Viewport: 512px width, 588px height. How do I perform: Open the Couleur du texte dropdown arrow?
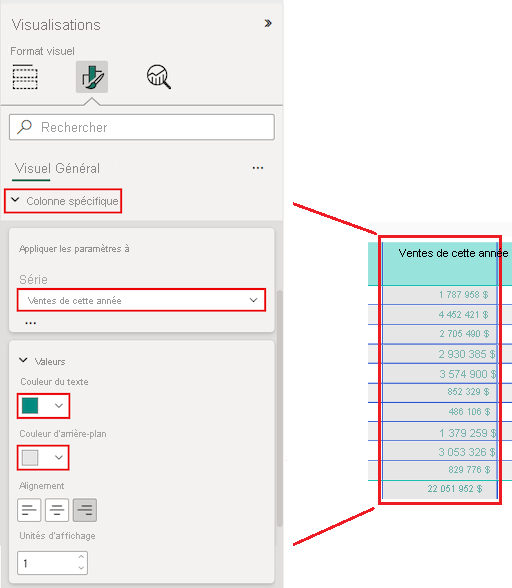(59, 406)
